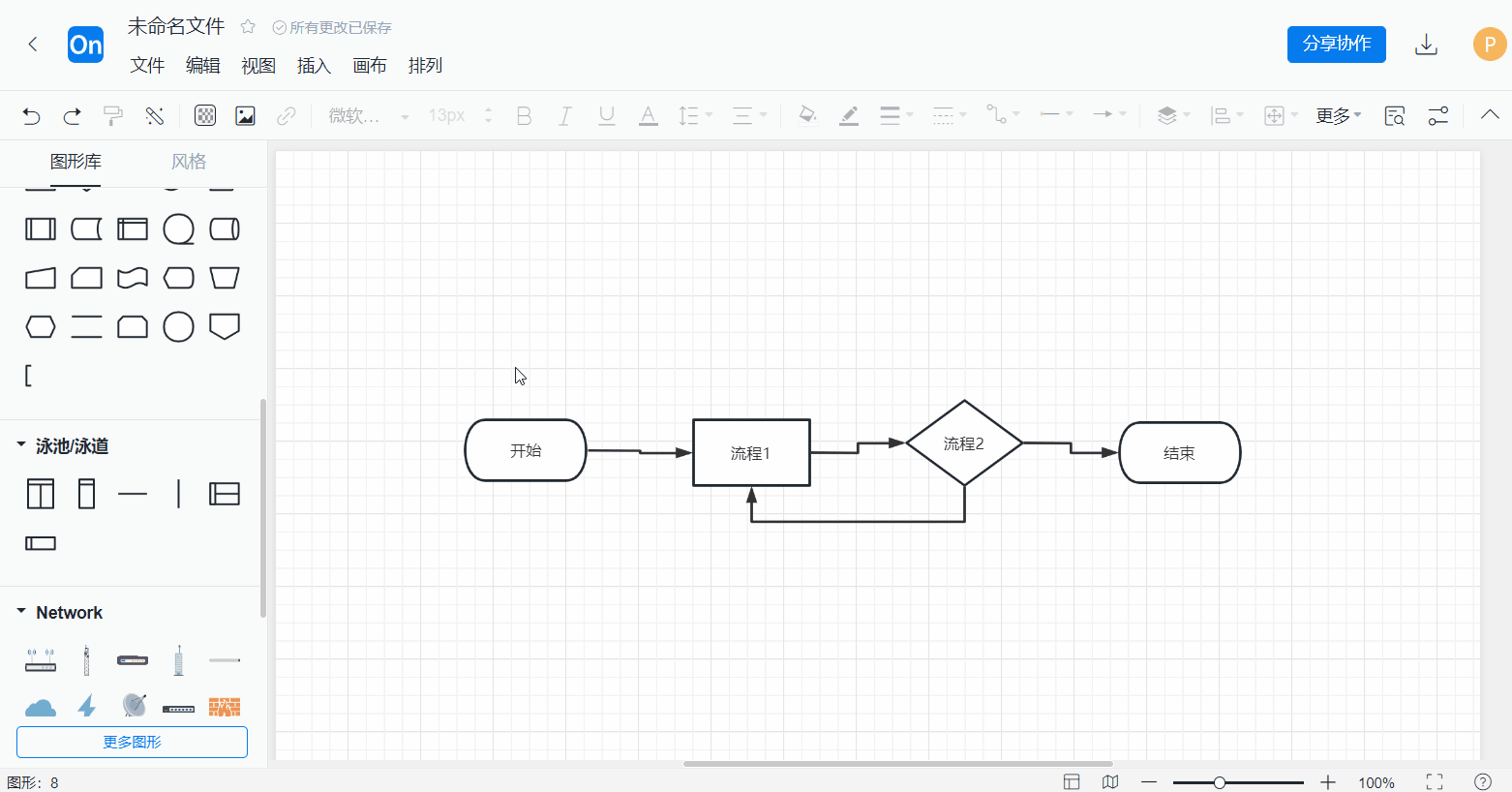Switch to the 风格 tab
Screen dimensions: 1512x792
189,162
